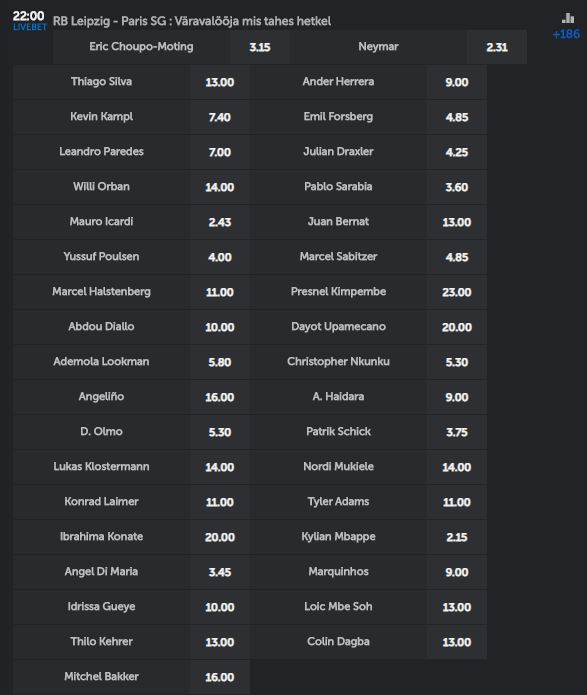Select Marcel Sabitzer odds 4.85

457,257
